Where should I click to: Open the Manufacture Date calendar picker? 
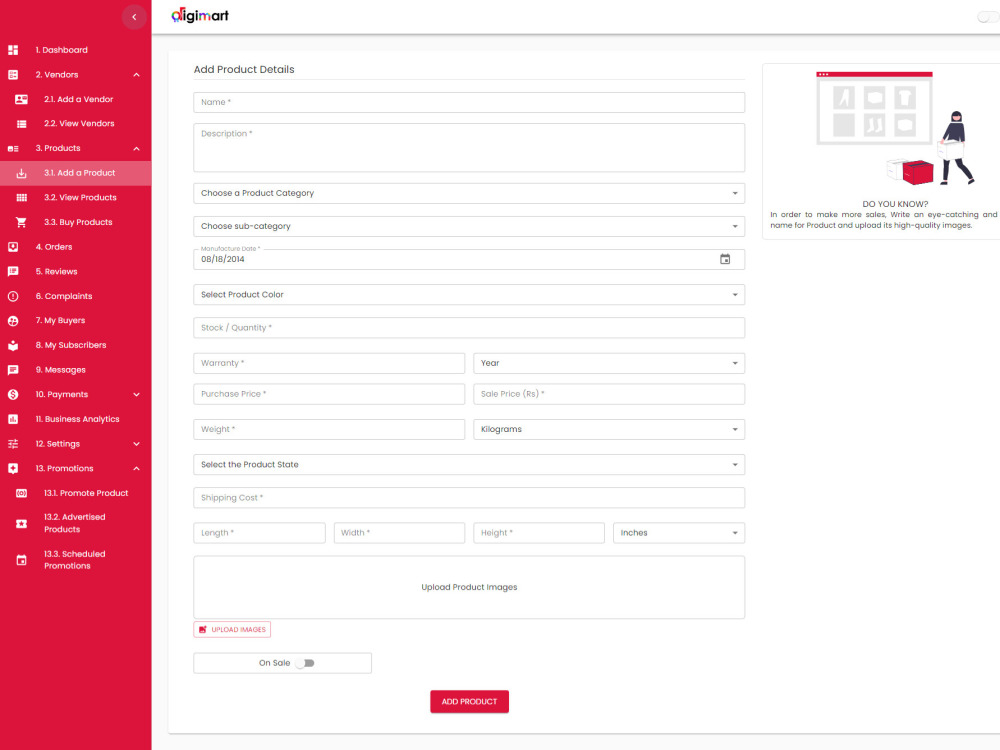(x=725, y=259)
